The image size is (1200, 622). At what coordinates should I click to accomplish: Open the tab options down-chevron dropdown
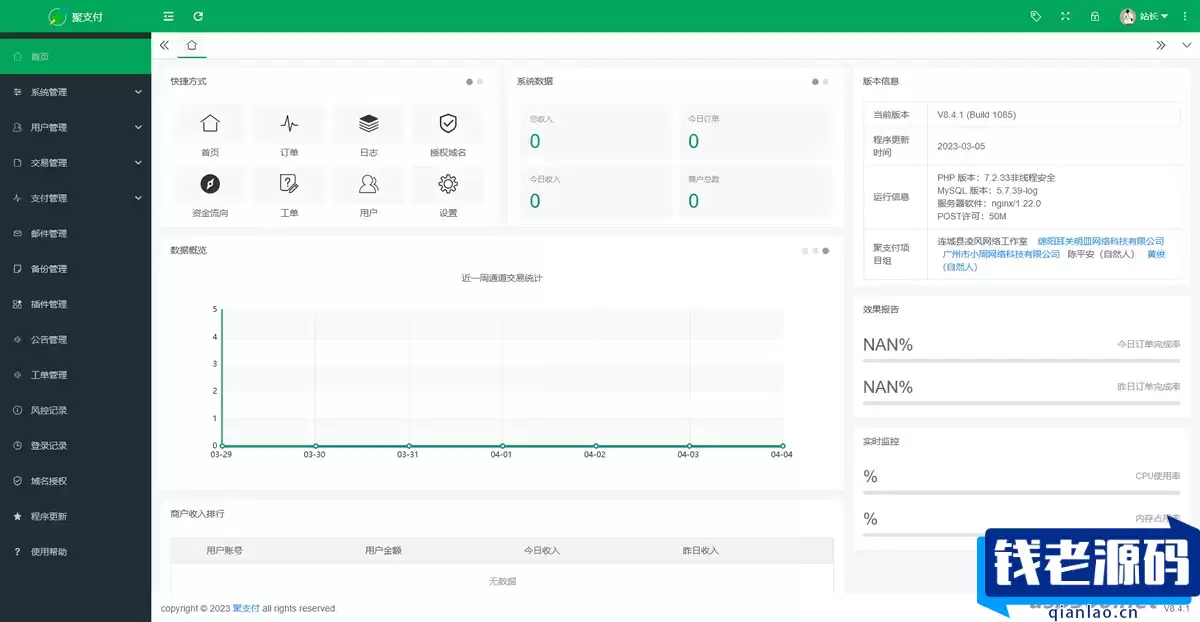click(1187, 45)
